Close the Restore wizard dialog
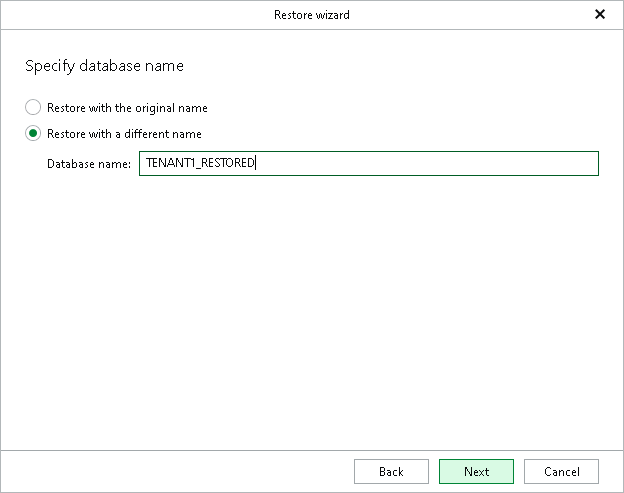 click(600, 14)
